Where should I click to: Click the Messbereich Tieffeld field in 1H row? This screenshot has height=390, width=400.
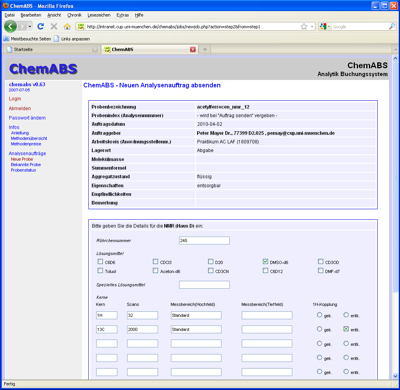pyautogui.click(x=267, y=315)
